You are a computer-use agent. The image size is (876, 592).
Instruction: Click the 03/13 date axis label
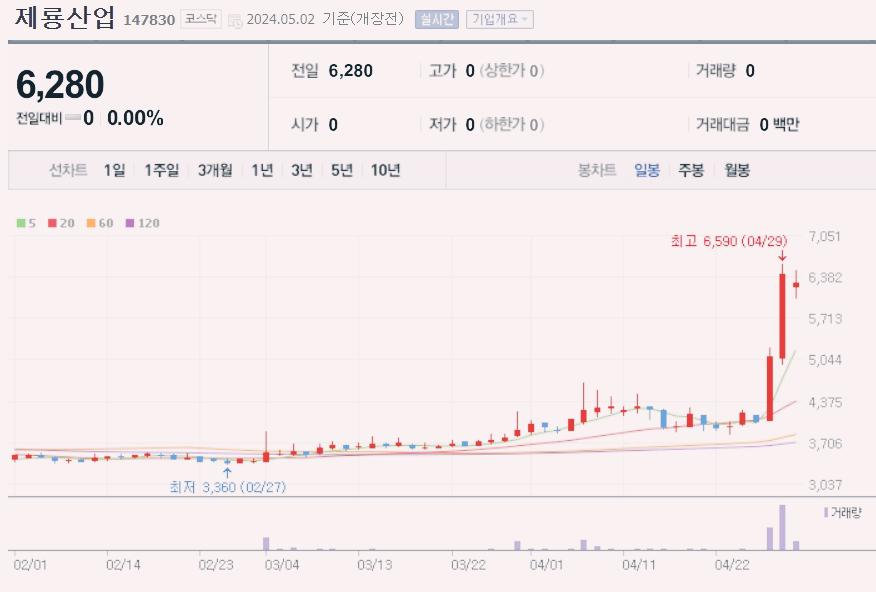tap(374, 565)
